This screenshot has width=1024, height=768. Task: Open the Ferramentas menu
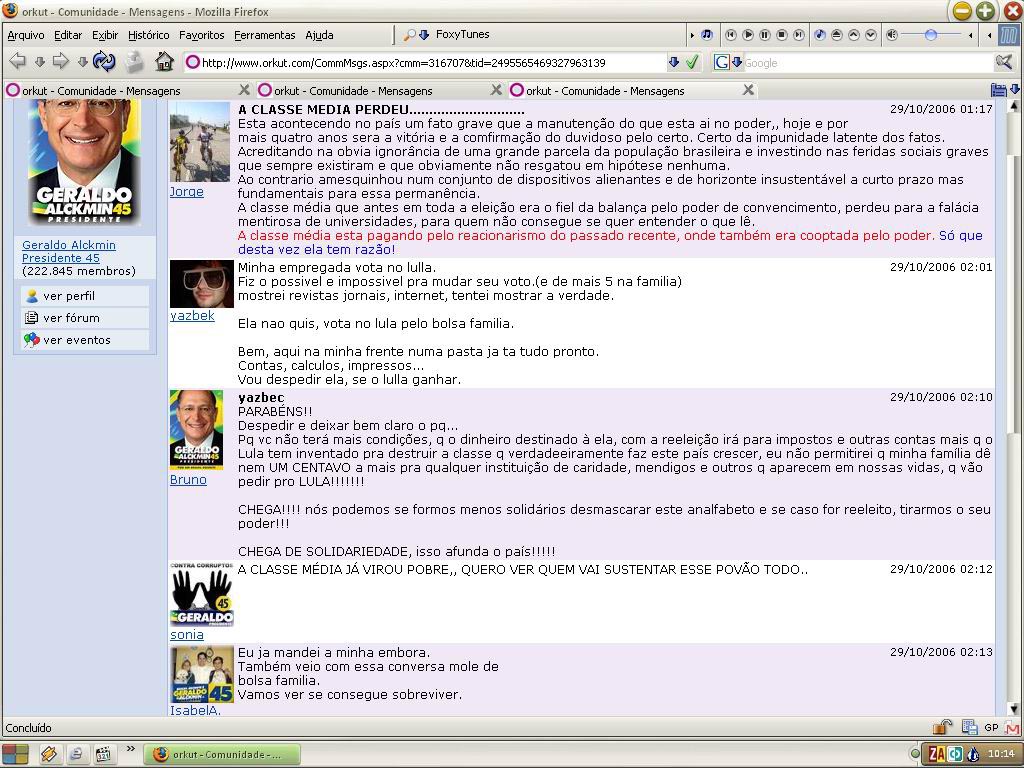coord(264,35)
